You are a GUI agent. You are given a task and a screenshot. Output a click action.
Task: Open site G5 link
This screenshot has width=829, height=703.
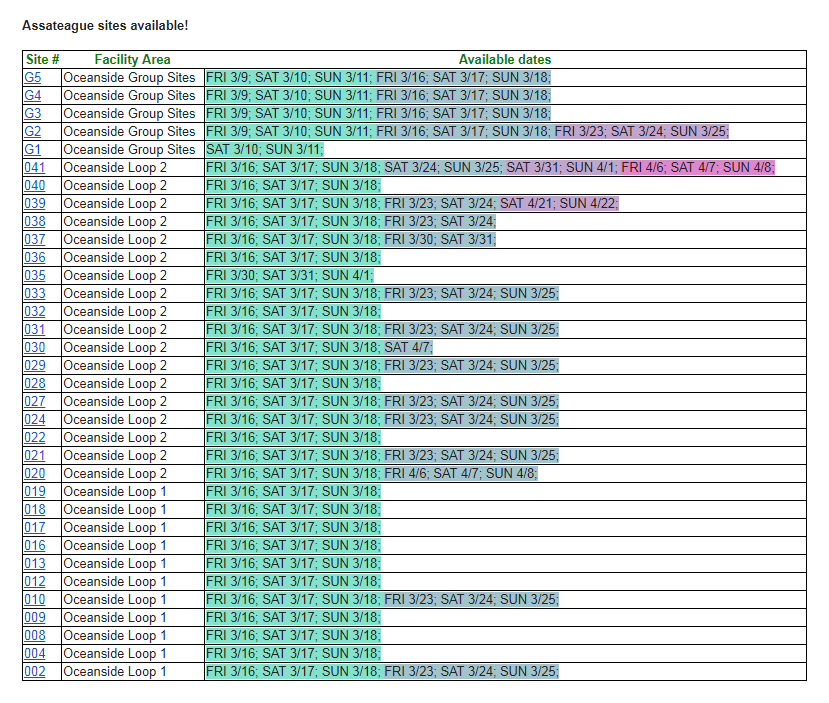(x=32, y=77)
